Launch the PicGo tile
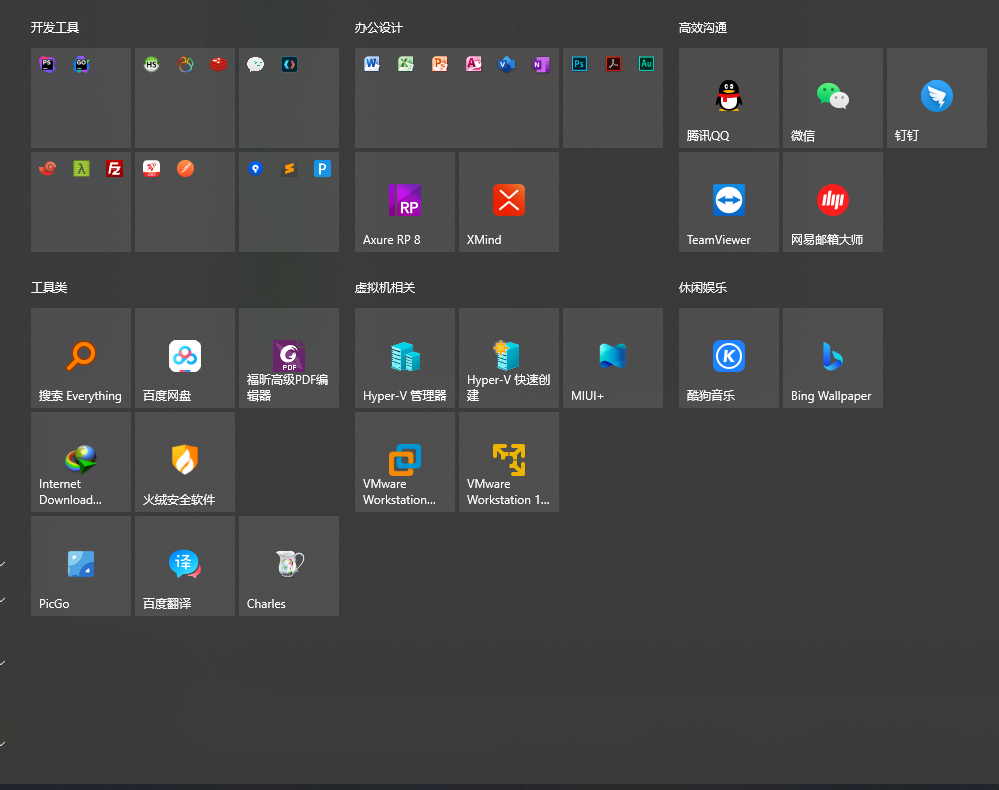Viewport: 999px width, 790px height. [x=81, y=566]
